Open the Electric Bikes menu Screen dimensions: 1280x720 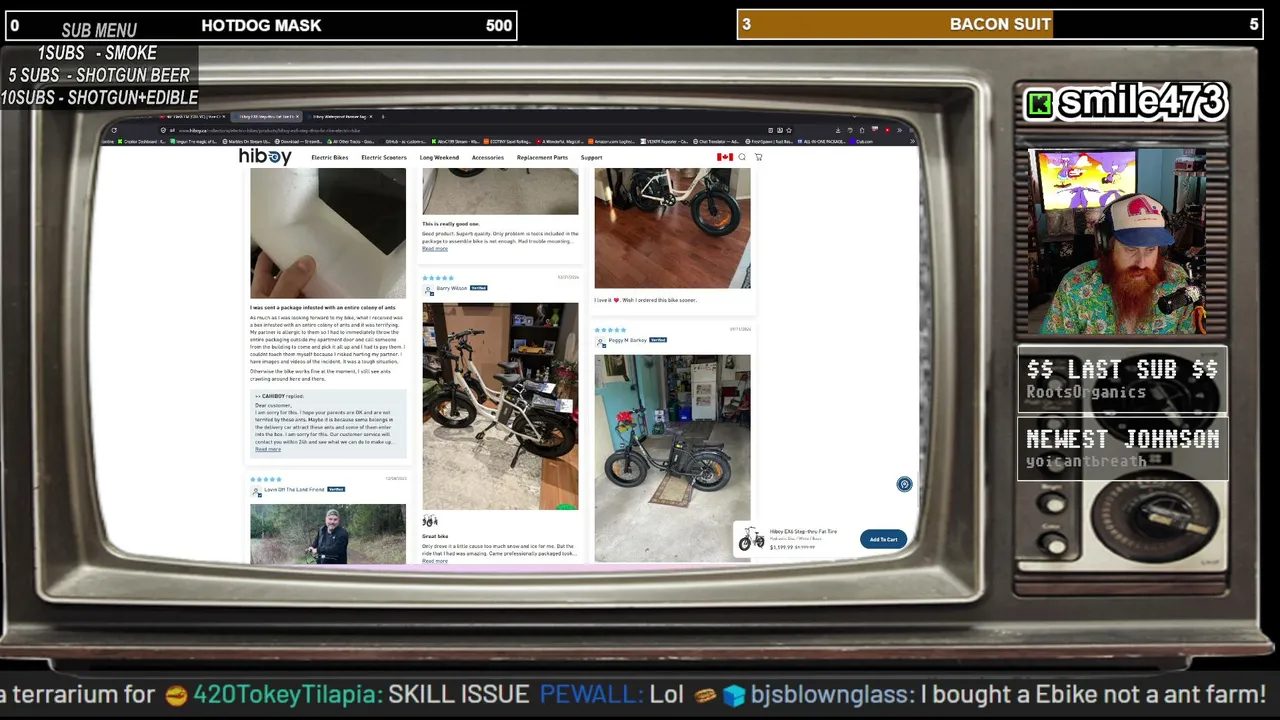[329, 158]
